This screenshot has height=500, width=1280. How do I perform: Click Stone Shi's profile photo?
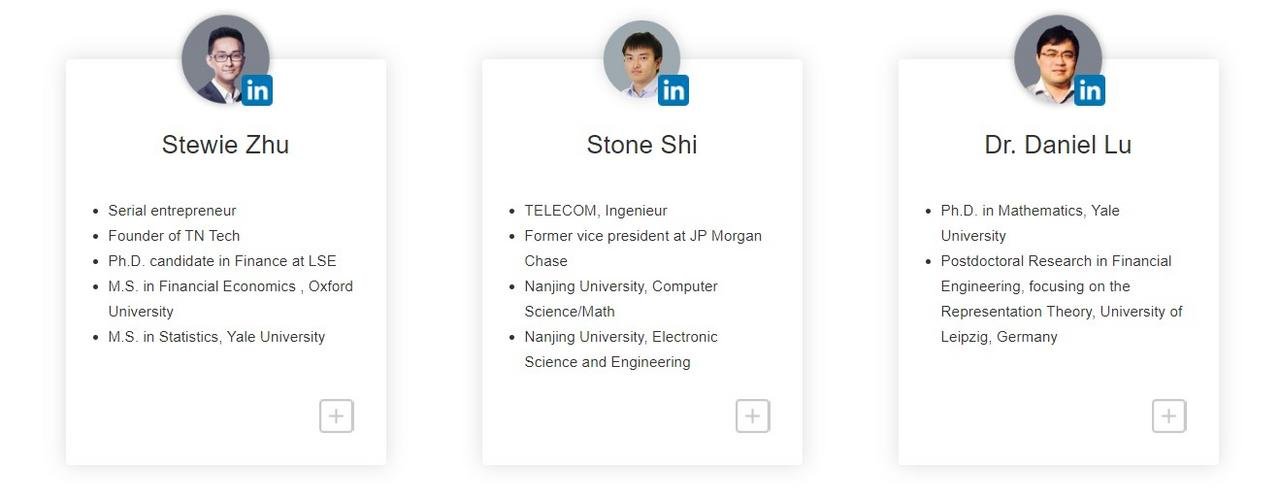pos(642,59)
